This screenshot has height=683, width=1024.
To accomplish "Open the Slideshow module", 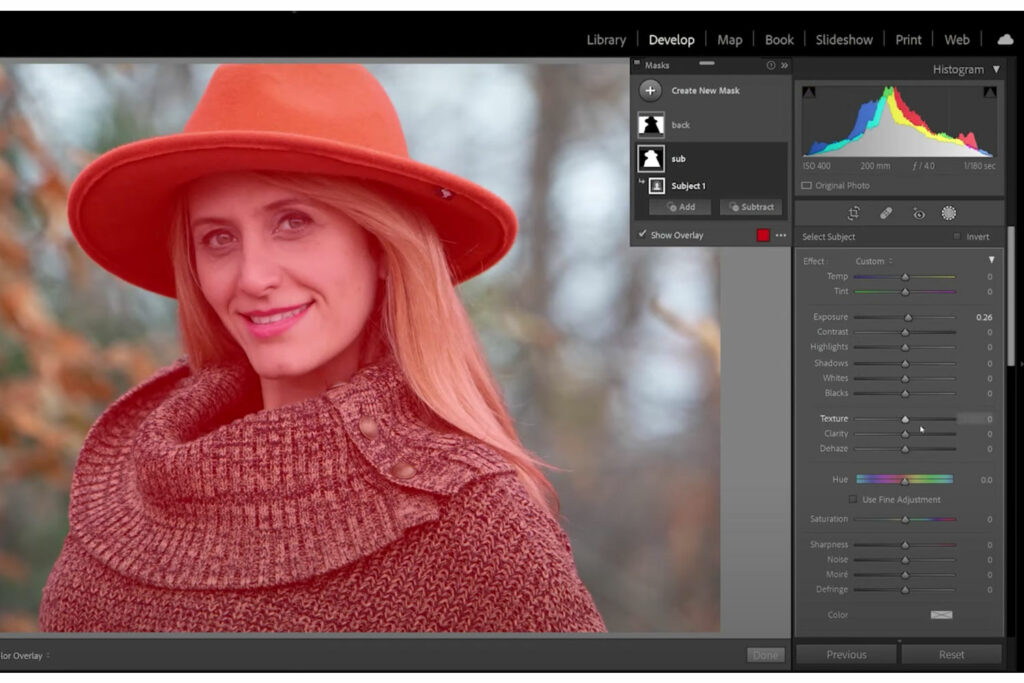I will [x=844, y=40].
